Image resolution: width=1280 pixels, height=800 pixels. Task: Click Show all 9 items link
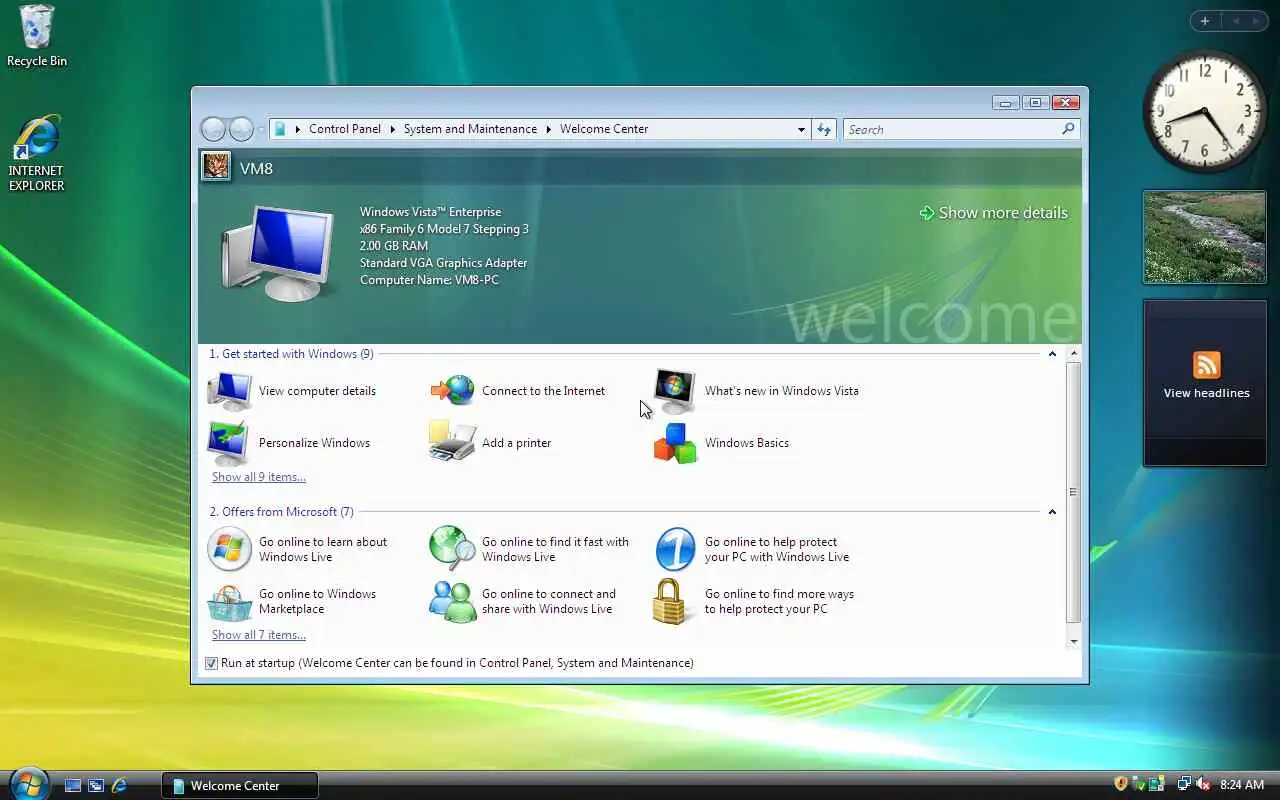[x=259, y=477]
